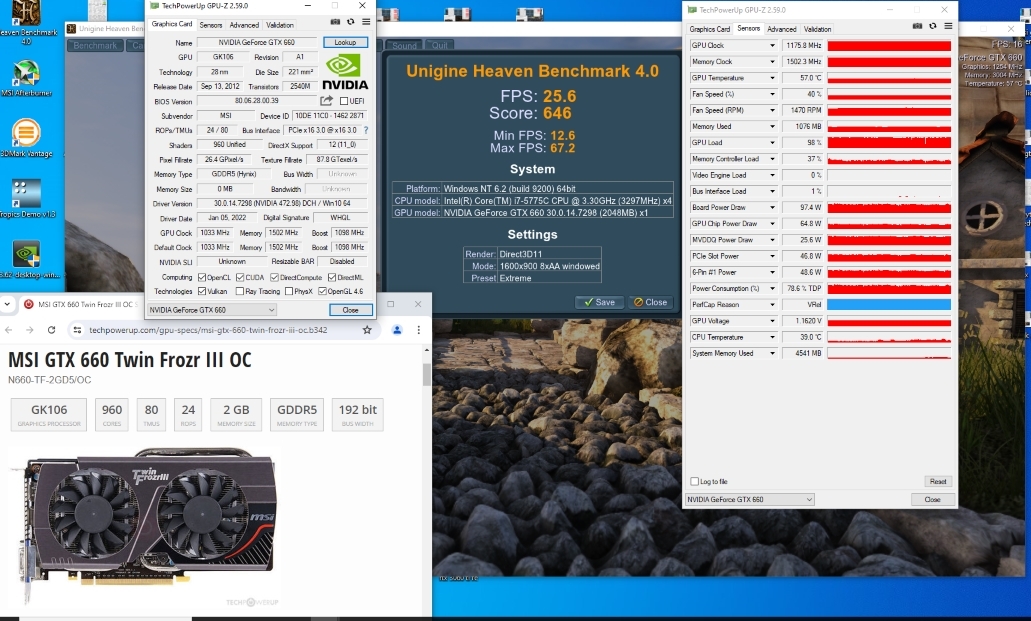Enable Log to file checkbox

(694, 482)
